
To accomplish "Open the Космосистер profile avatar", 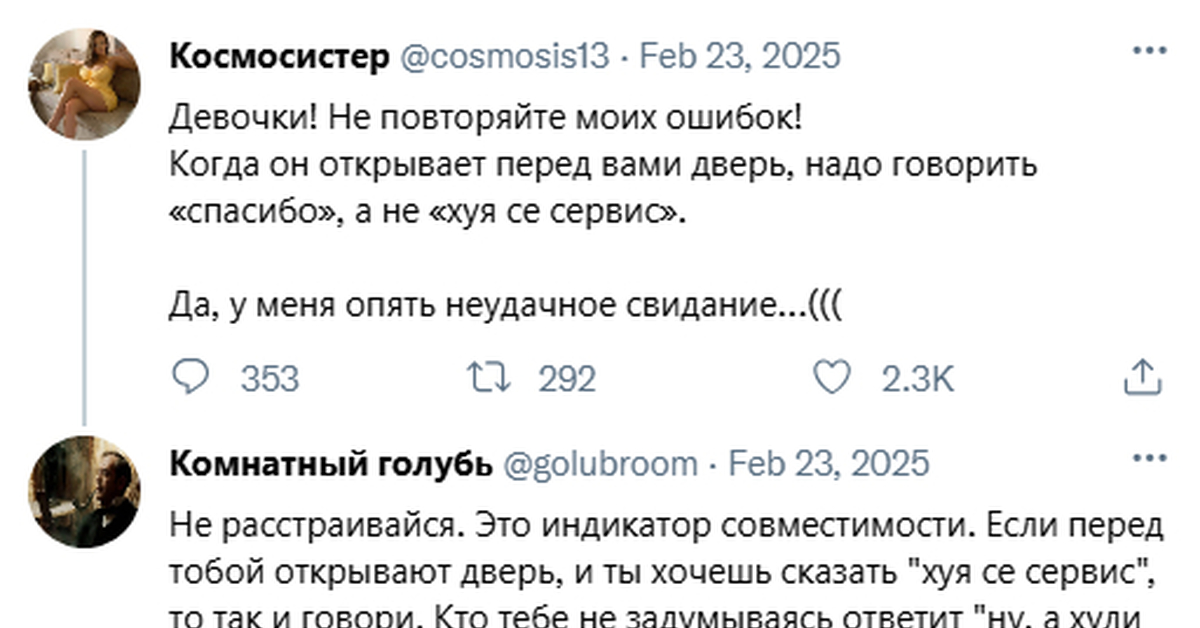I will point(83,83).
